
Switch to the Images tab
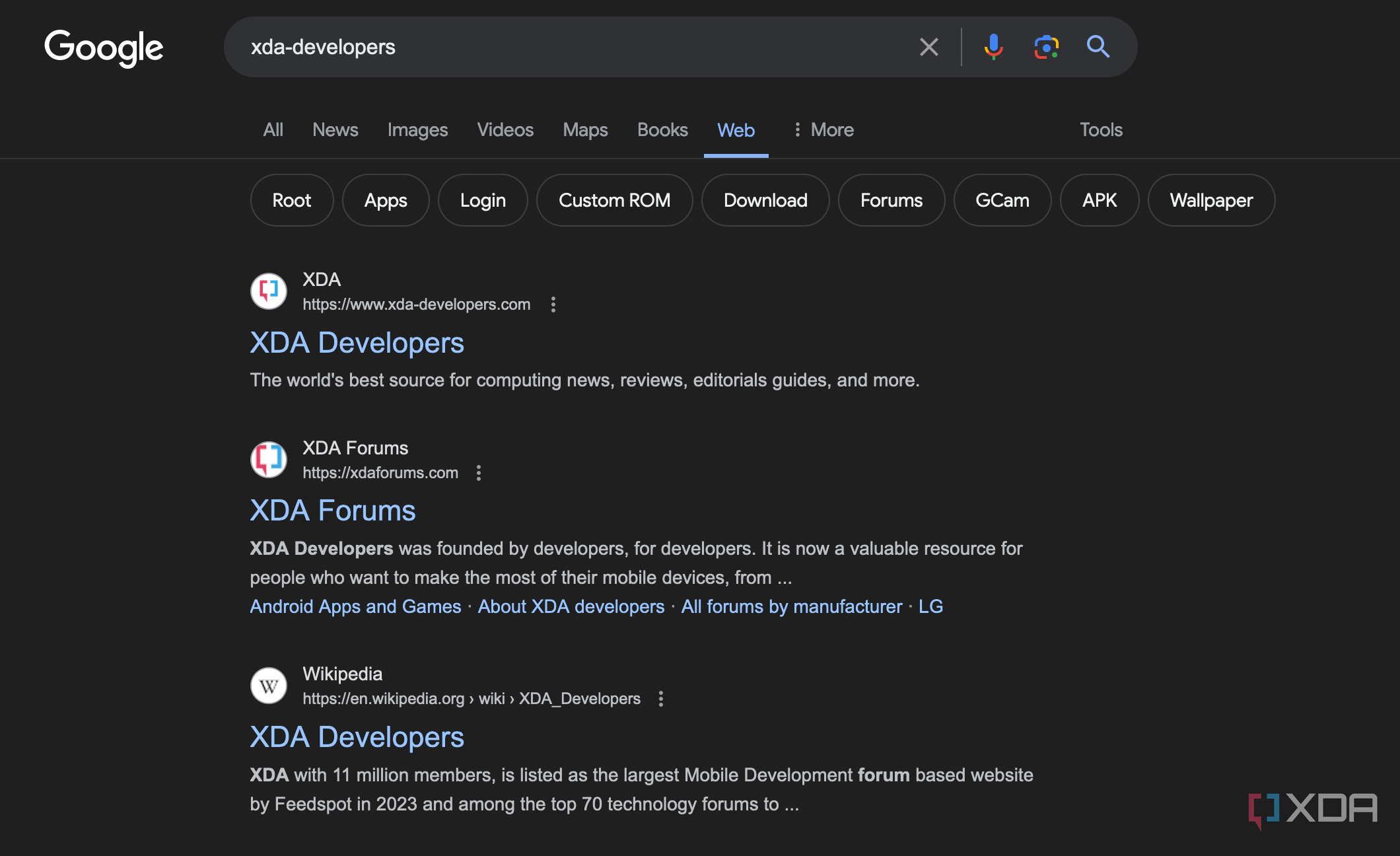coord(417,129)
